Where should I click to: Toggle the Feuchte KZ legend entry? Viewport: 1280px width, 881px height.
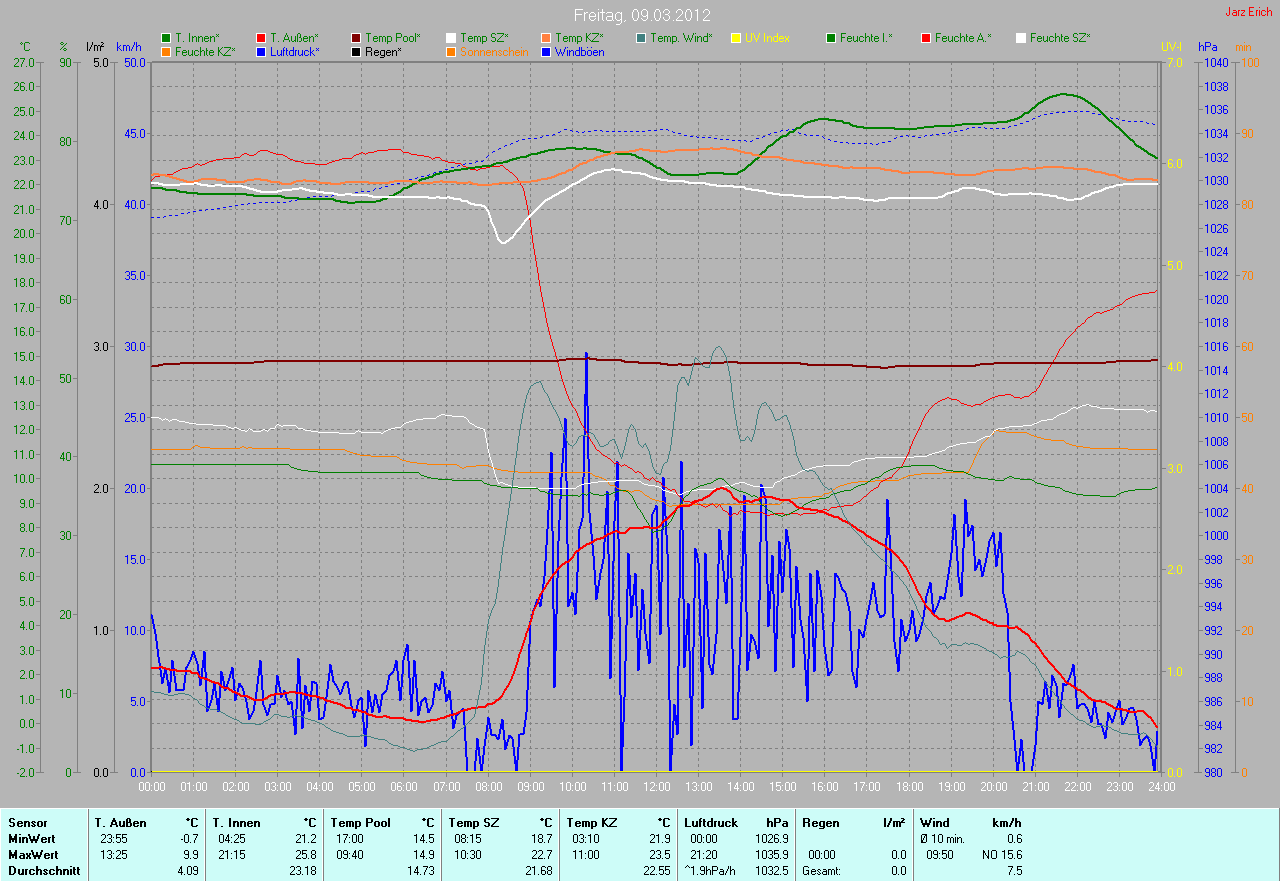coord(204,52)
